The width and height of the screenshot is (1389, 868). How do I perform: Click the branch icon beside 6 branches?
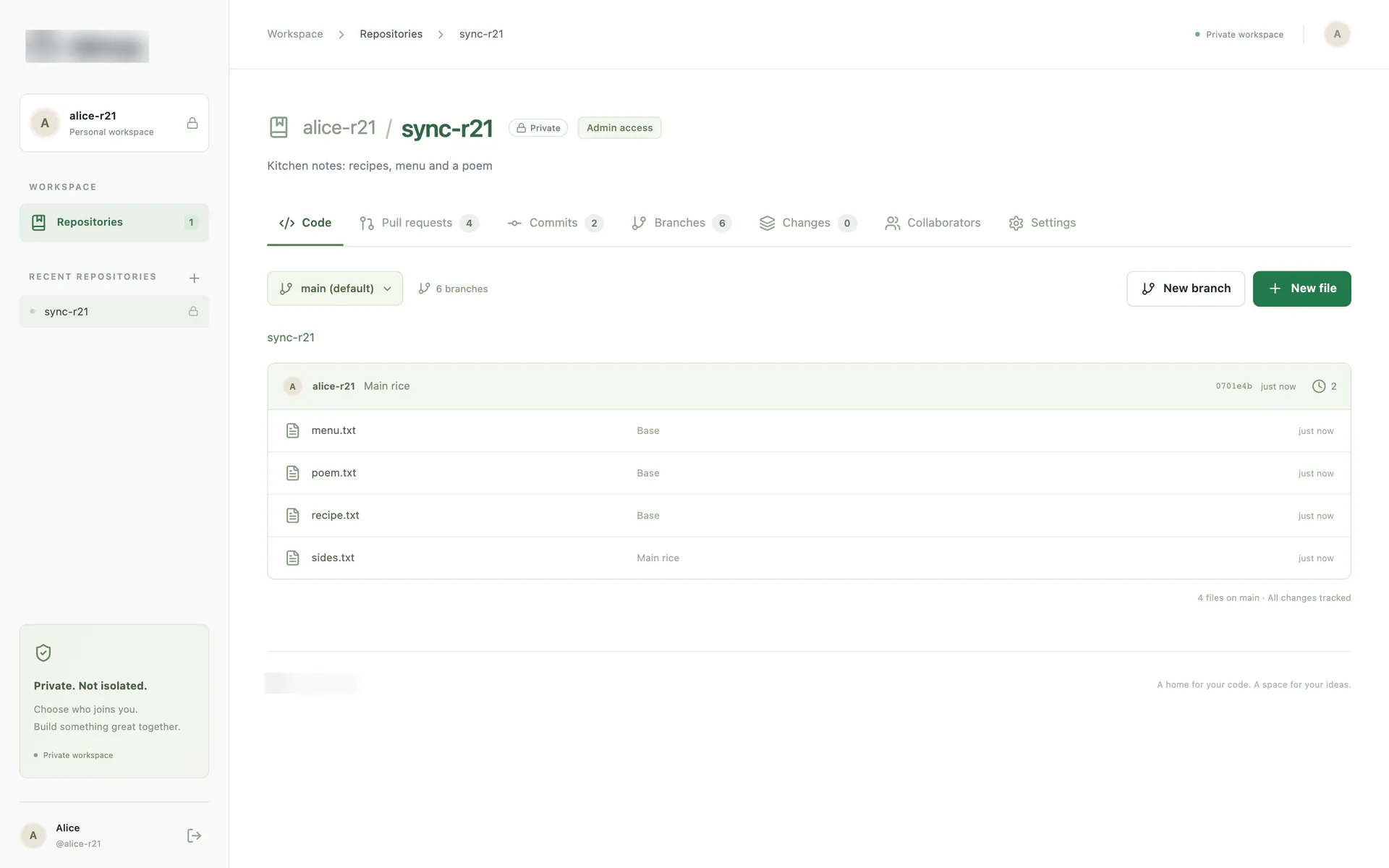pyautogui.click(x=425, y=288)
